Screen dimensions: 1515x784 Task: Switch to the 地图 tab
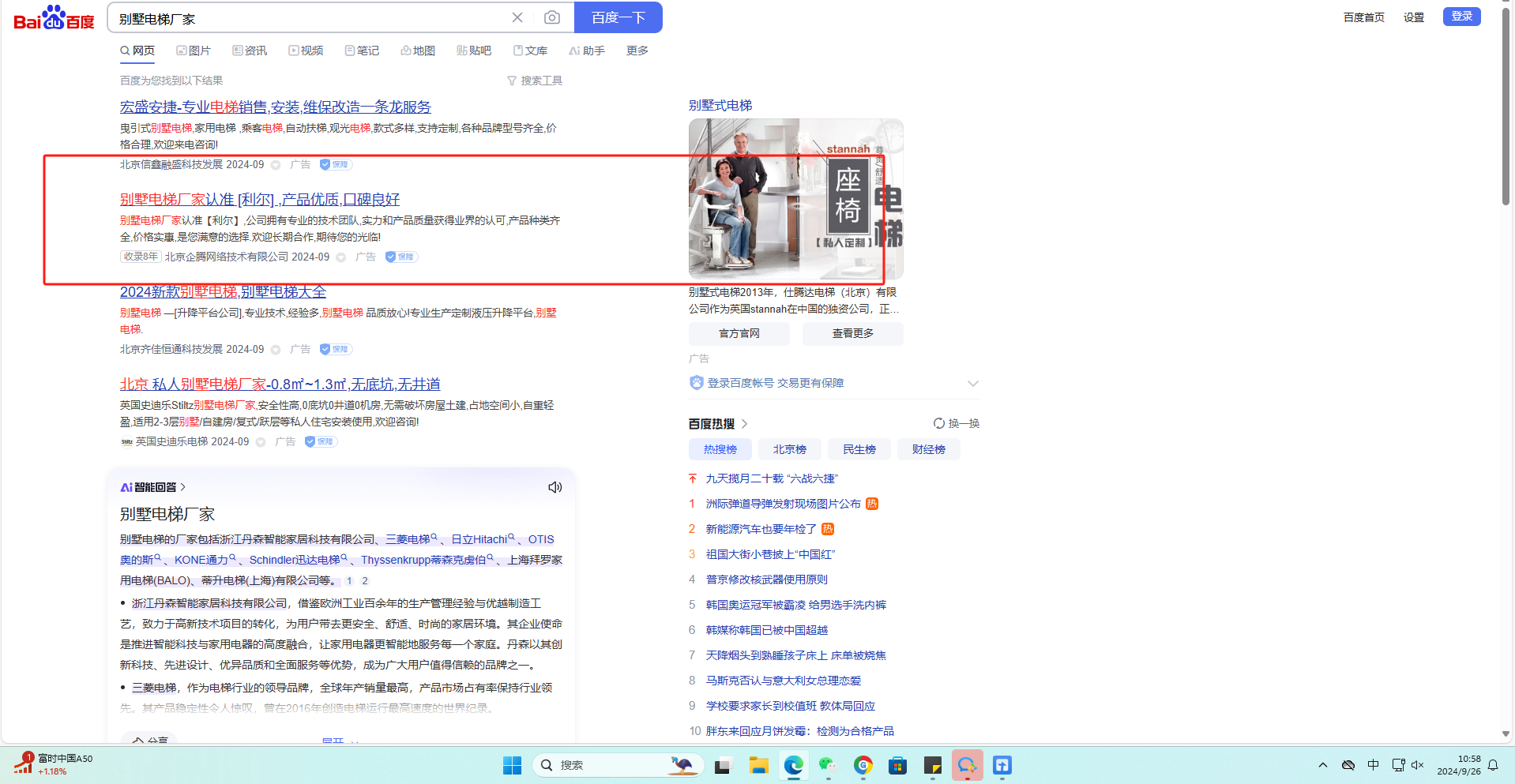(418, 51)
